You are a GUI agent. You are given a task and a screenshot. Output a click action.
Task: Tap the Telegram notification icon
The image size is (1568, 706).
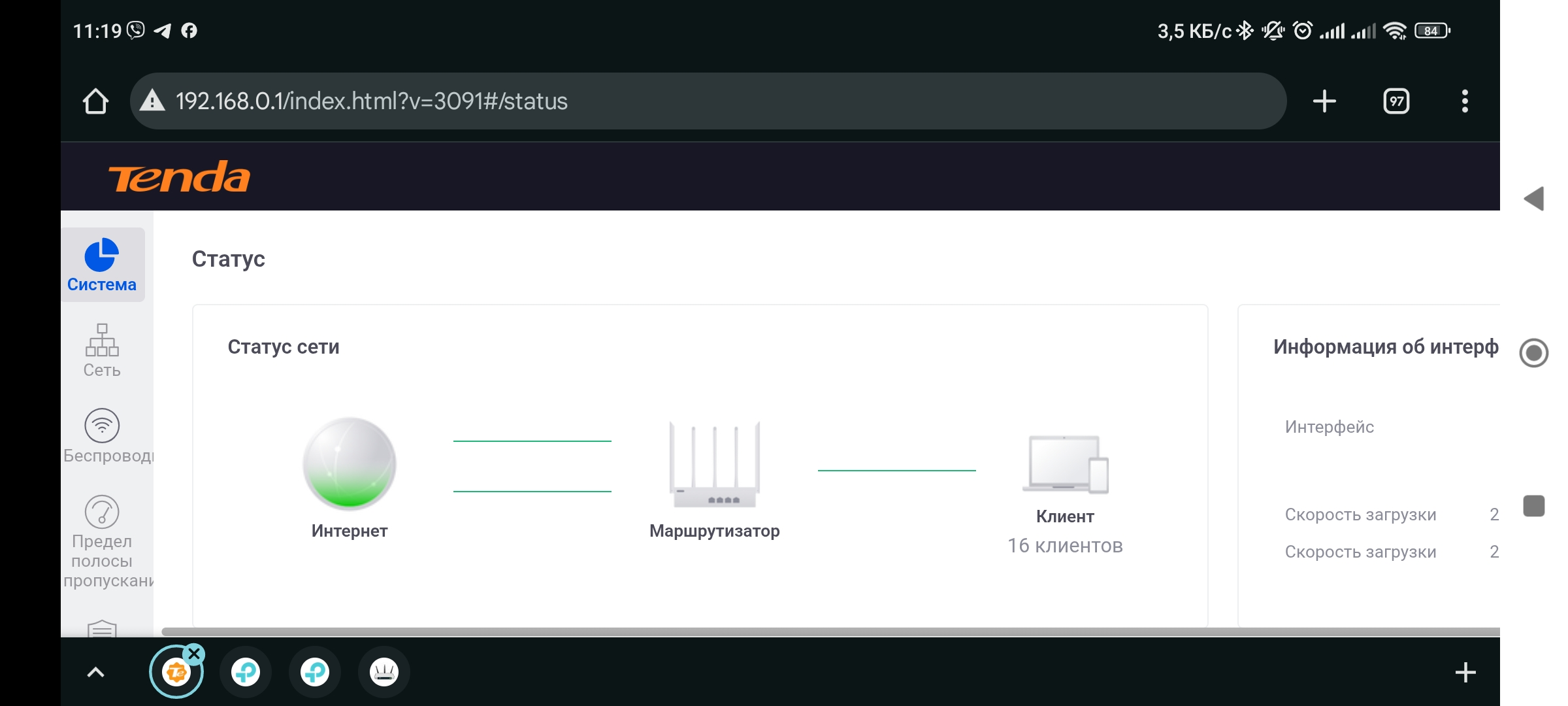[x=162, y=31]
